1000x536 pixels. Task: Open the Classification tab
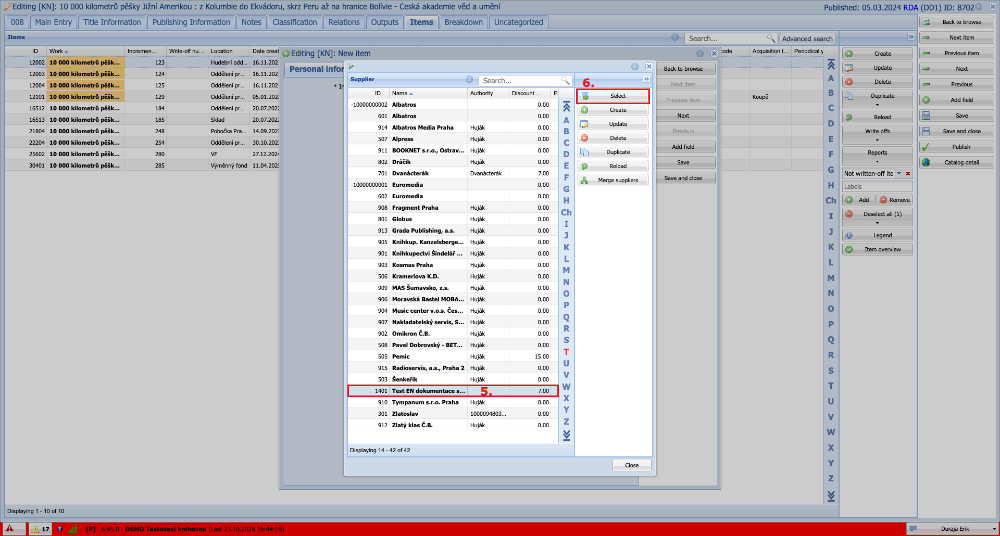(x=295, y=22)
